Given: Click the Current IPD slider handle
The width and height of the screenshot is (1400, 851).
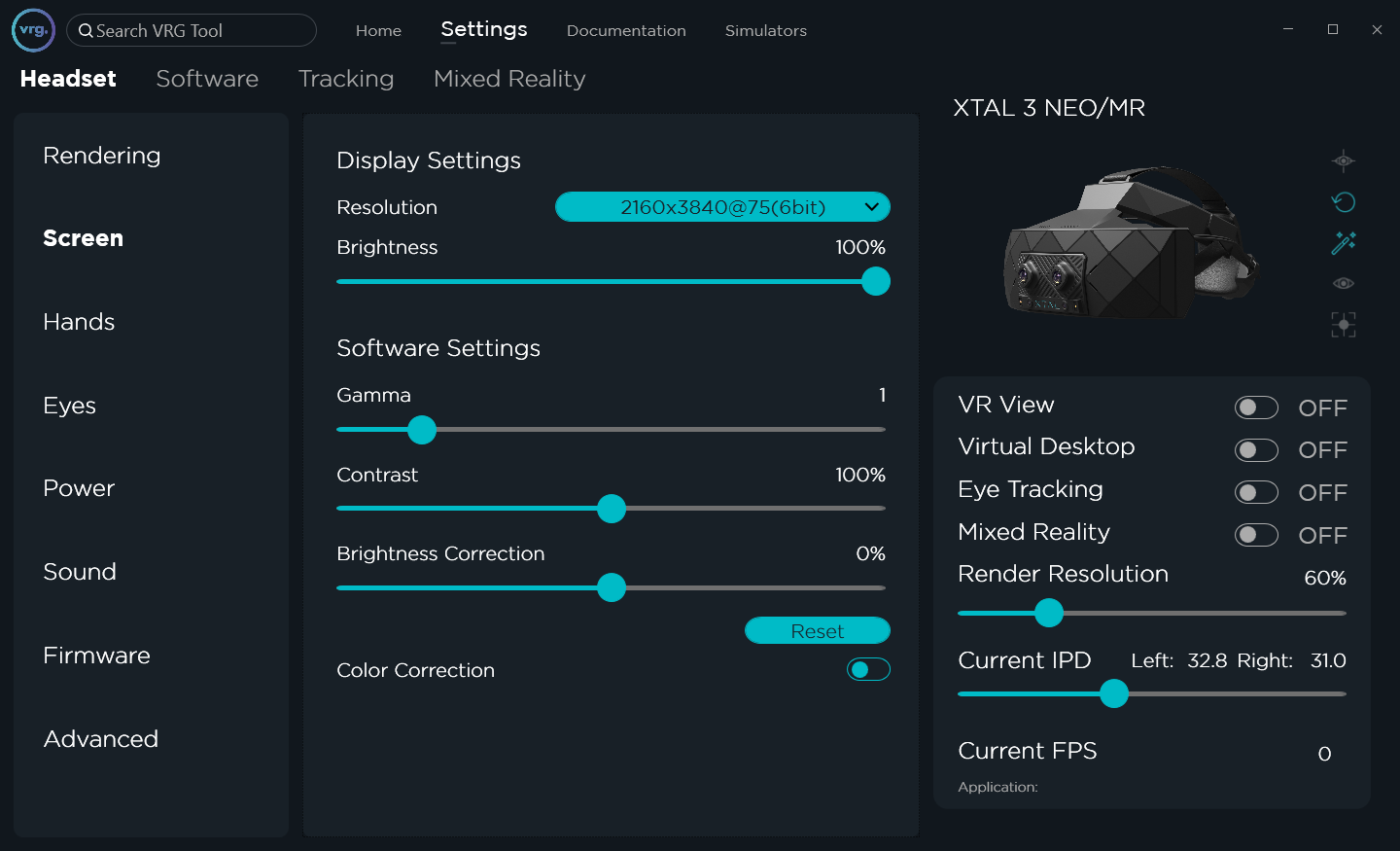Looking at the screenshot, I should (x=1114, y=693).
